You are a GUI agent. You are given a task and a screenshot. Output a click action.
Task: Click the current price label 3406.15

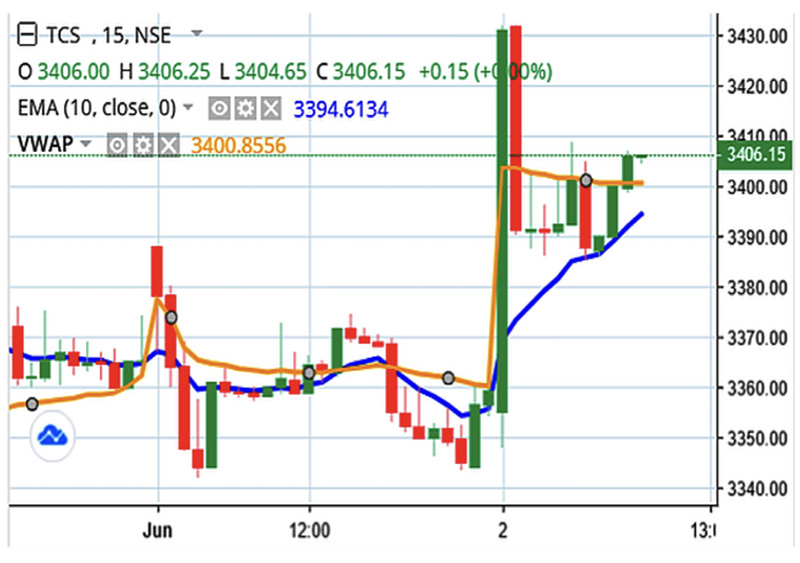[756, 154]
